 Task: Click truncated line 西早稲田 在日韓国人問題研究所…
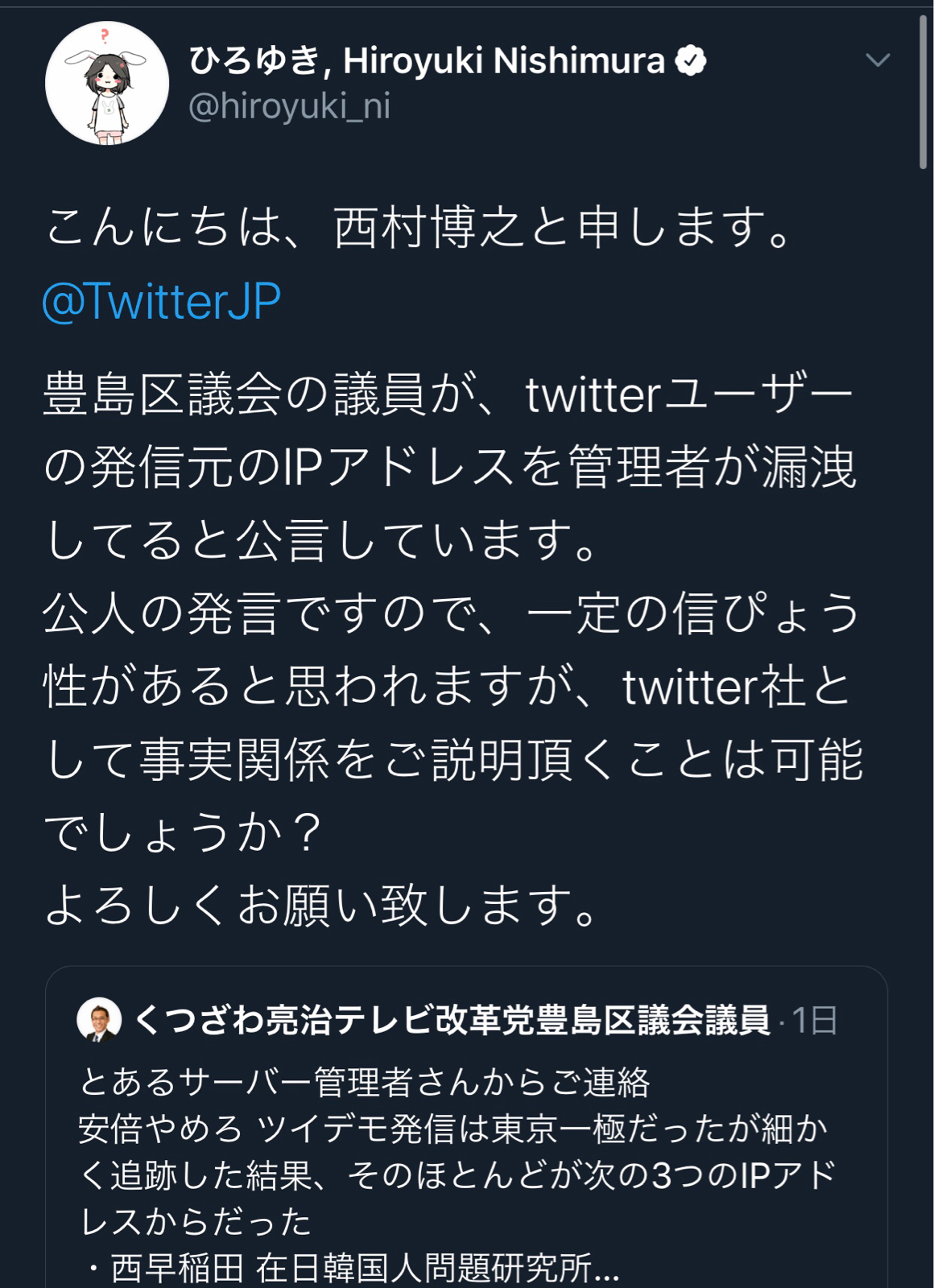354,1268
